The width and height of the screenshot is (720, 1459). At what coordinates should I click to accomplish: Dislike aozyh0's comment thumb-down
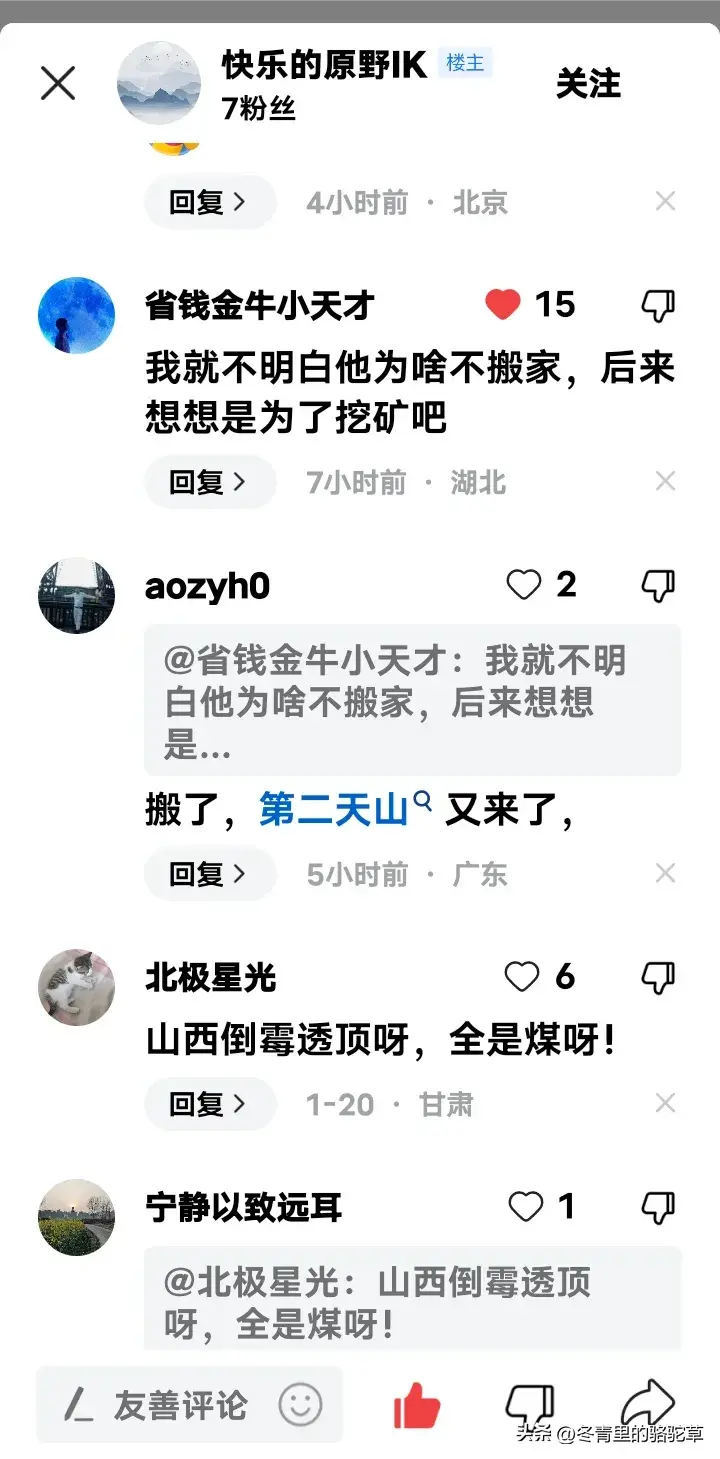658,586
